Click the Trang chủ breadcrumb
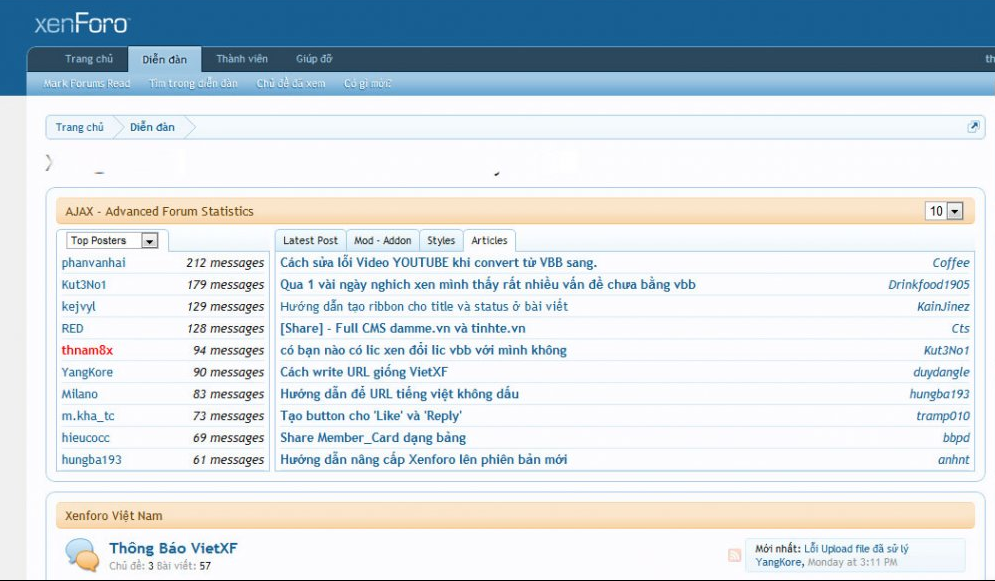Viewport: 995px width, 581px height. pyautogui.click(x=79, y=128)
